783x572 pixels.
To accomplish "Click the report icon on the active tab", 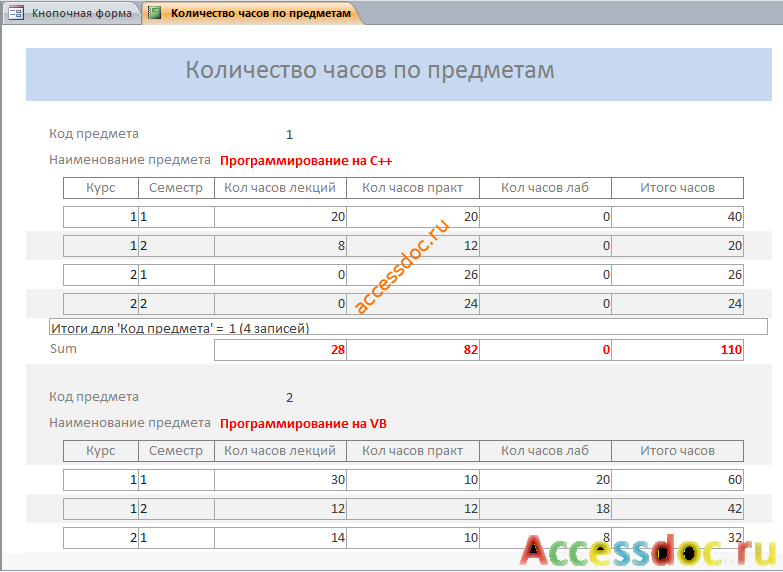I will click(x=155, y=13).
